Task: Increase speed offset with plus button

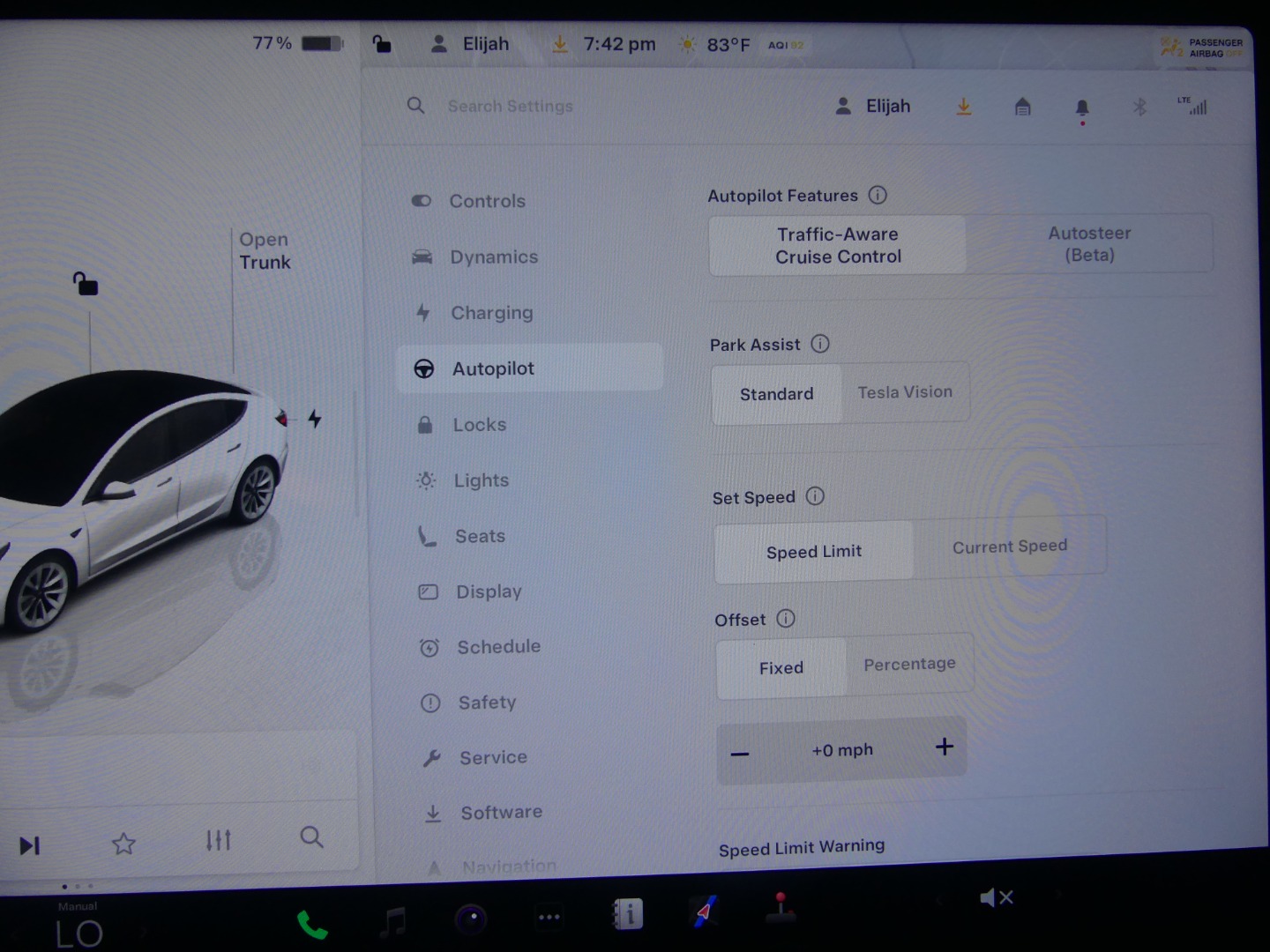Action: click(944, 747)
